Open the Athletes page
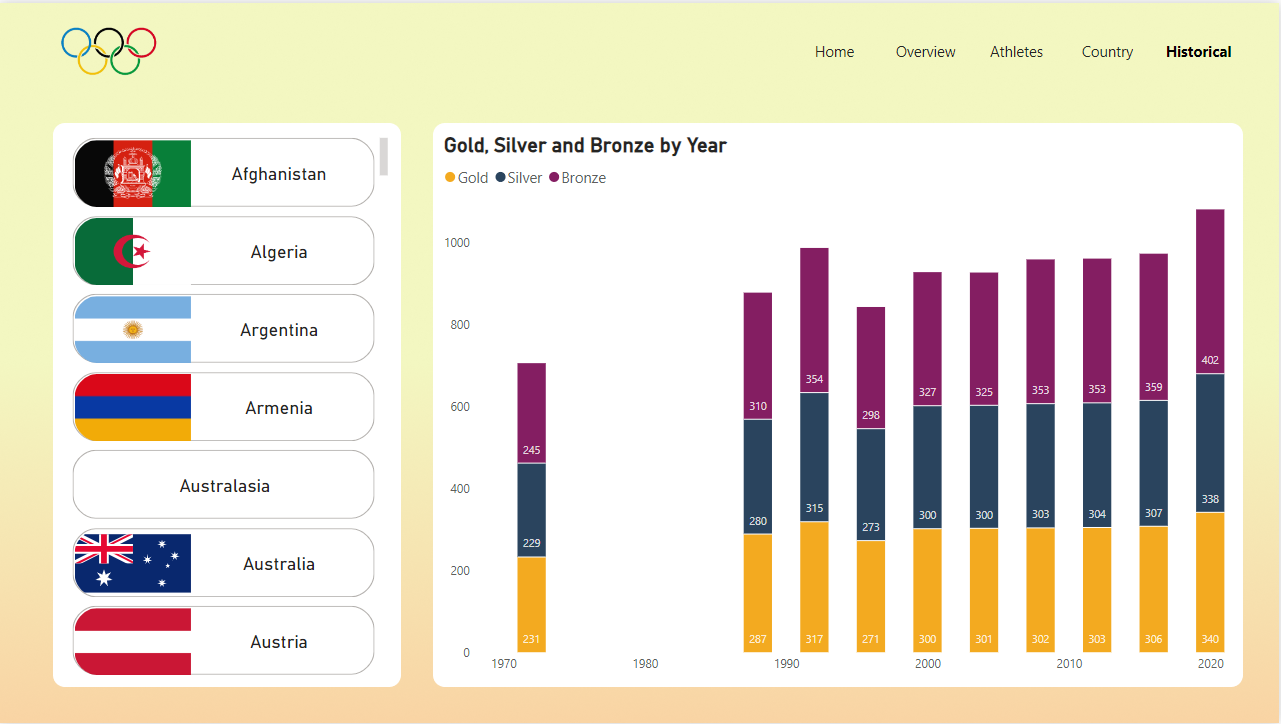Viewport: 1281px width, 724px height. coord(1016,52)
